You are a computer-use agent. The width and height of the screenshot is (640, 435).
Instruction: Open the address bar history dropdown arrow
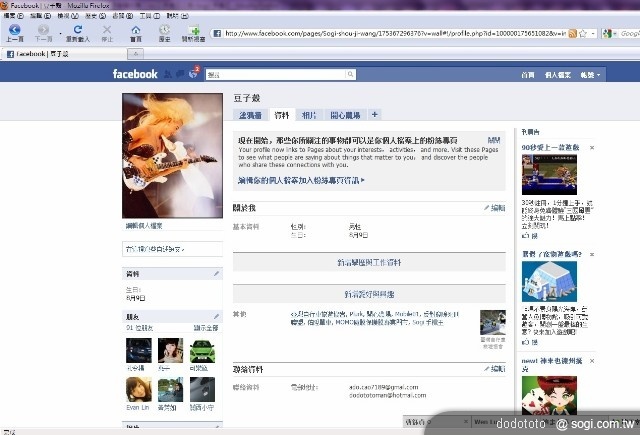(593, 33)
